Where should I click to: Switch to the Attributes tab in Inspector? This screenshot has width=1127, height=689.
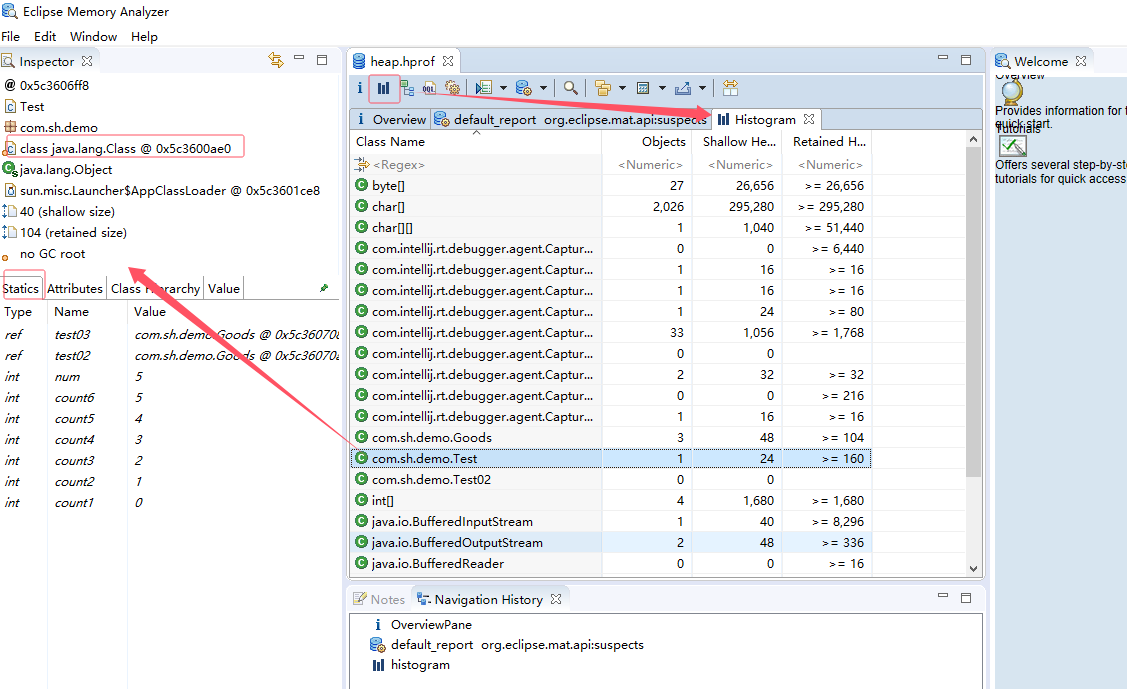(x=75, y=288)
